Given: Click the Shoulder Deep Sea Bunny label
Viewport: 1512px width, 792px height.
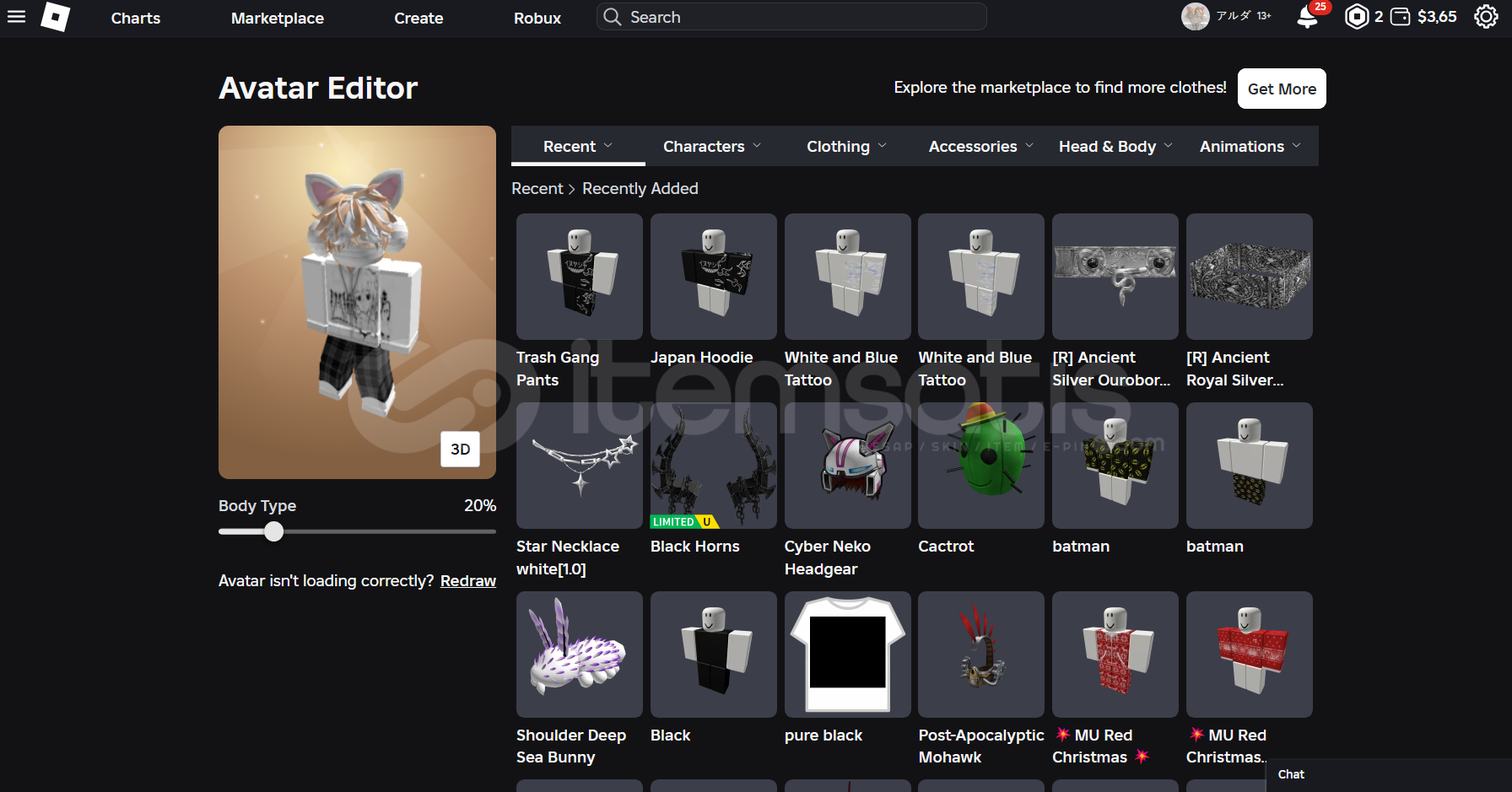Looking at the screenshot, I should coord(571,746).
